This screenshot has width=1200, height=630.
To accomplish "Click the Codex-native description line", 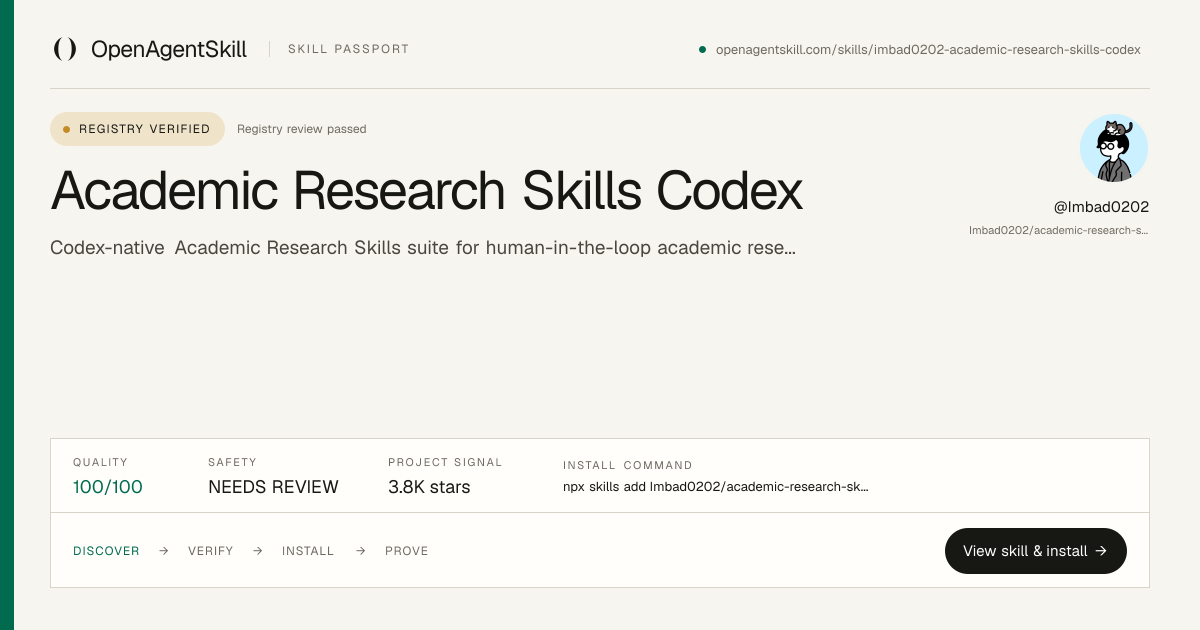I will click(423, 247).
